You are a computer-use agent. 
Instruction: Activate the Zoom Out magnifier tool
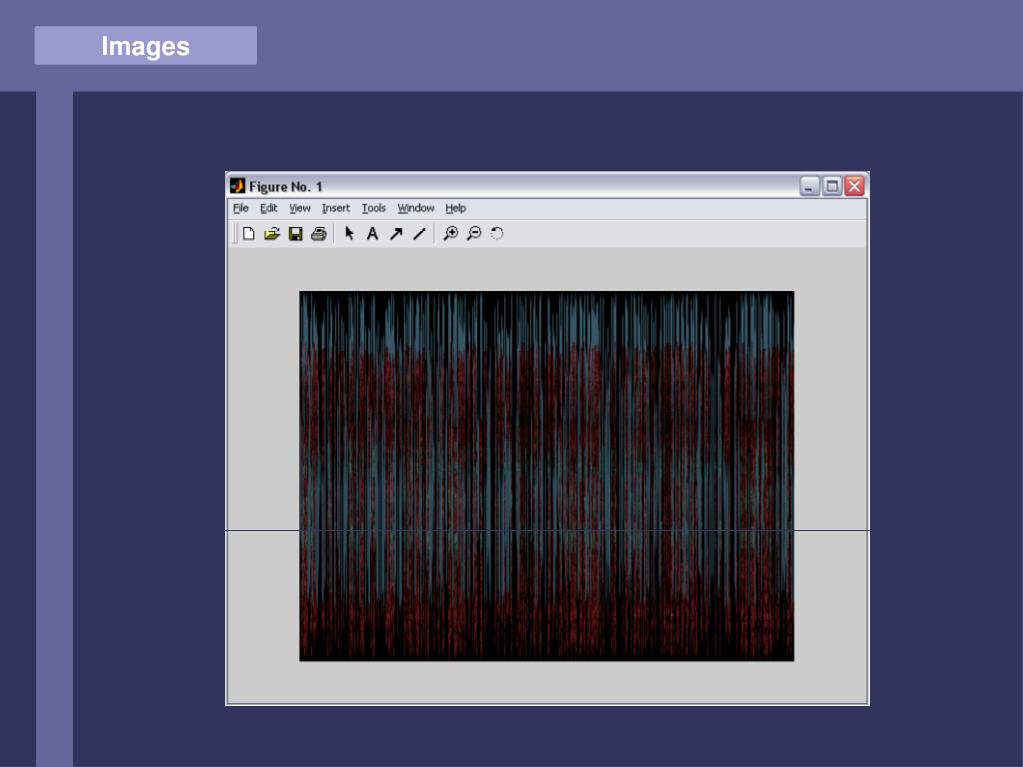click(474, 233)
